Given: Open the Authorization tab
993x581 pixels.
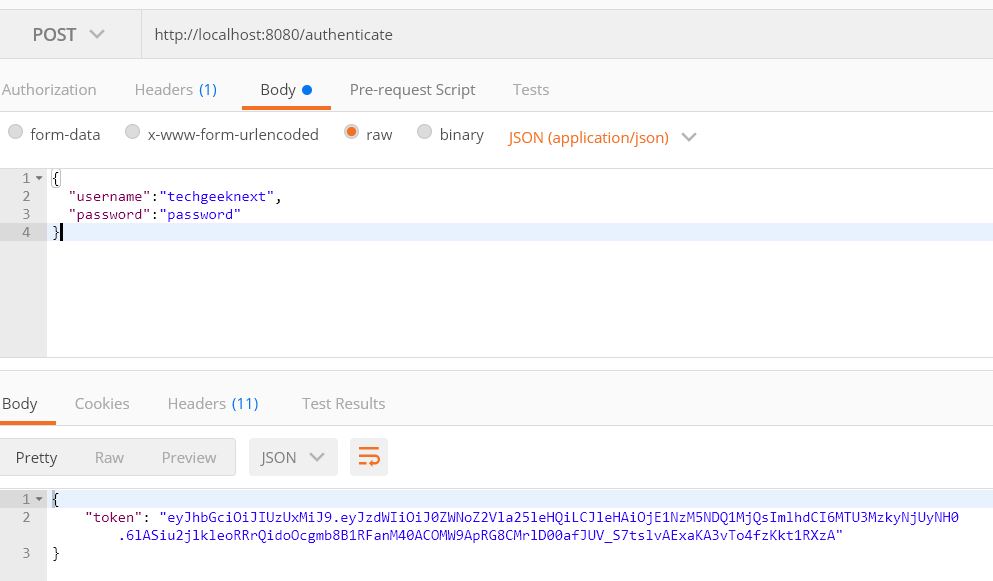Looking at the screenshot, I should click(x=49, y=90).
